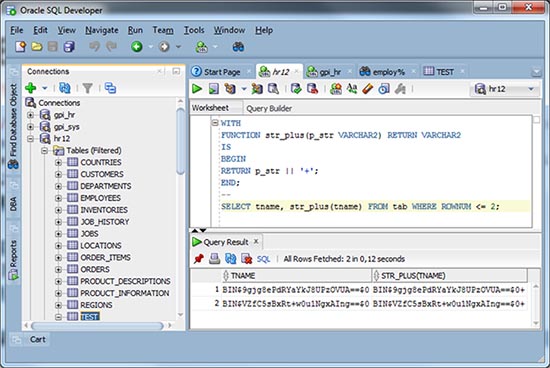This screenshot has width=550, height=368.
Task: Expand the gpi_hr connection node
Action: coord(31,115)
